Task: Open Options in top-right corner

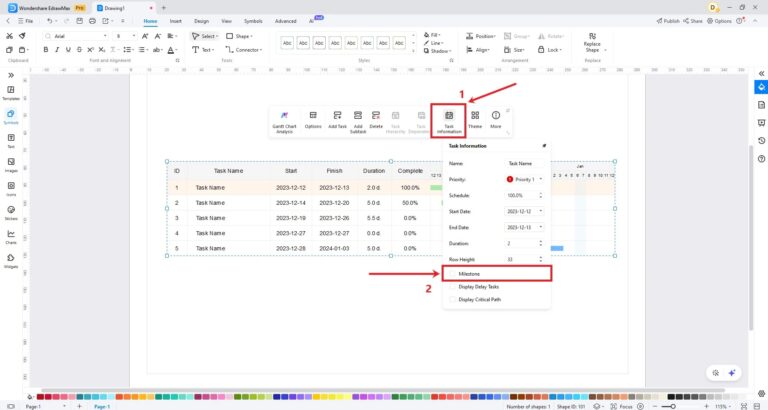Action: (x=719, y=21)
